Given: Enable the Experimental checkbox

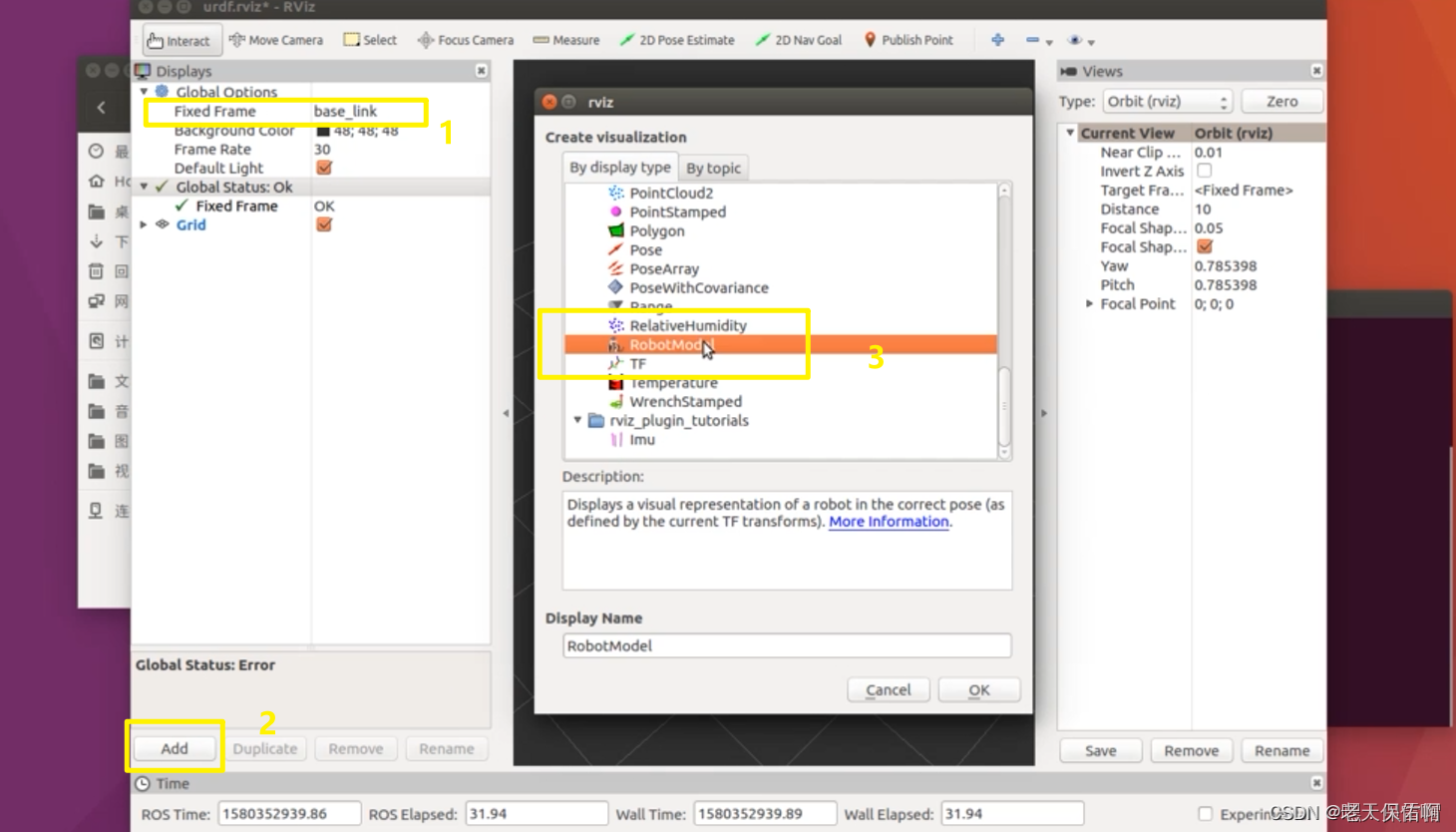Looking at the screenshot, I should point(1205,814).
